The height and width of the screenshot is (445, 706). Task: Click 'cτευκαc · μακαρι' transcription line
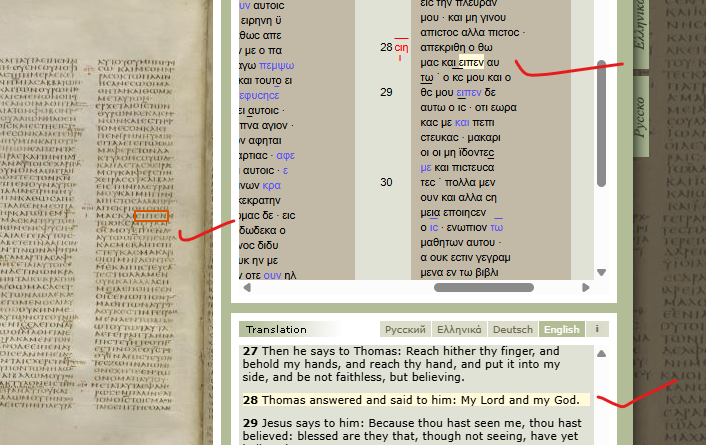460,137
